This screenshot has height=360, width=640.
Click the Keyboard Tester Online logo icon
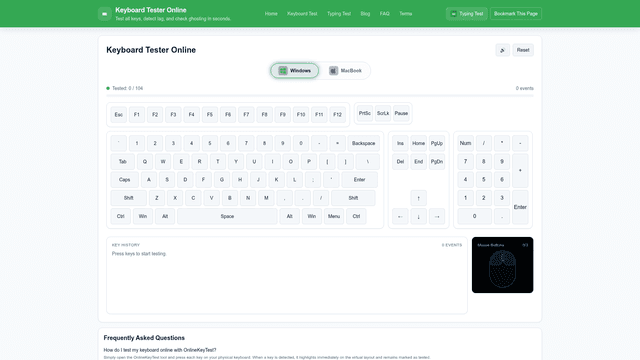point(104,14)
